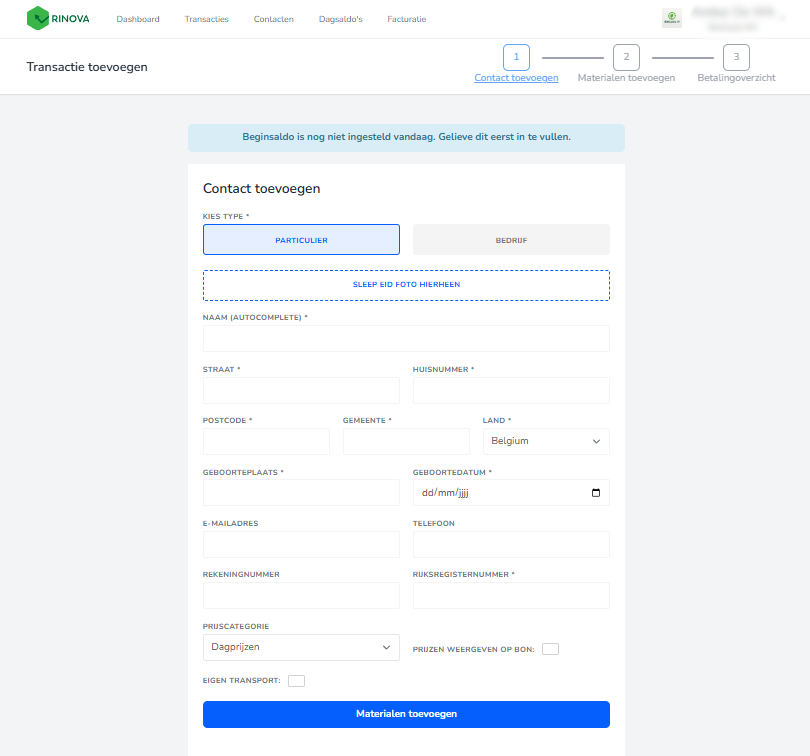Expand the Prijscategorie dropdown Dagprijzen
Screen dimensions: 810x756
301,648
